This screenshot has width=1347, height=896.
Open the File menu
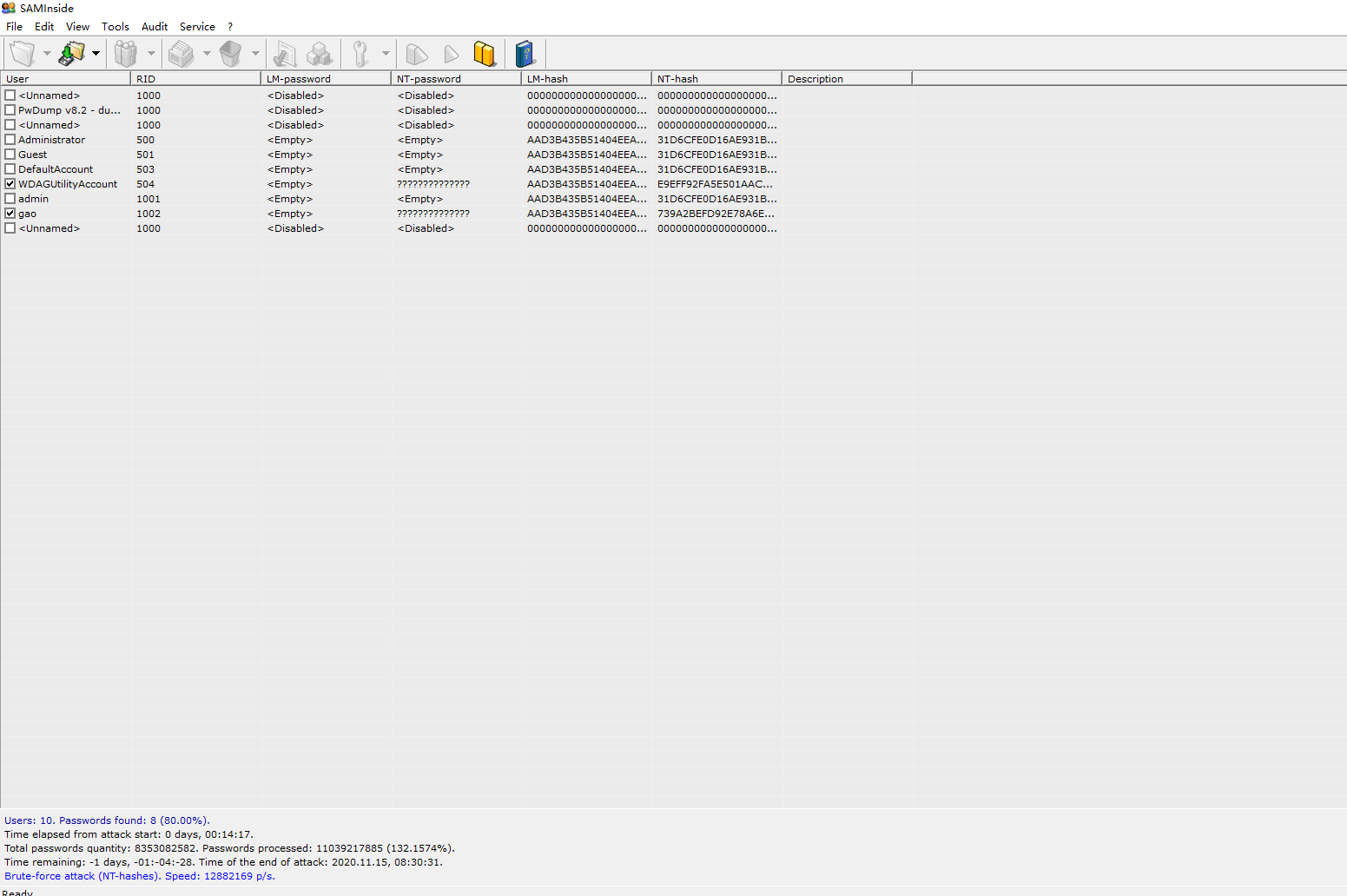tap(14, 27)
